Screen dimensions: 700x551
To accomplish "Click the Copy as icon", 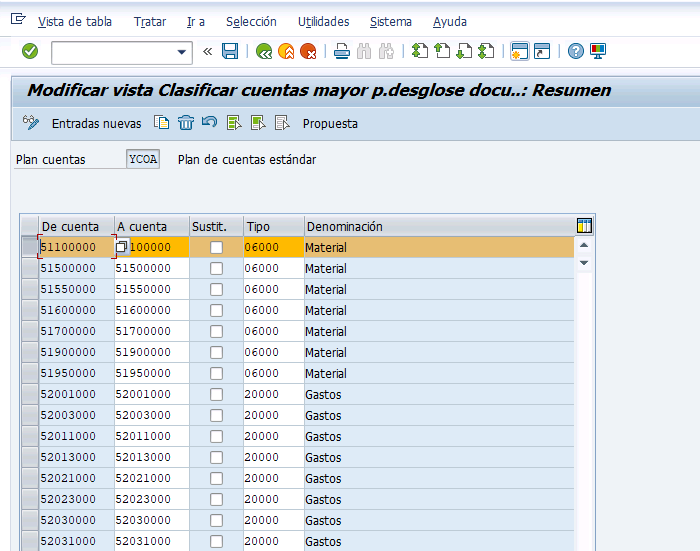I will coord(162,122).
